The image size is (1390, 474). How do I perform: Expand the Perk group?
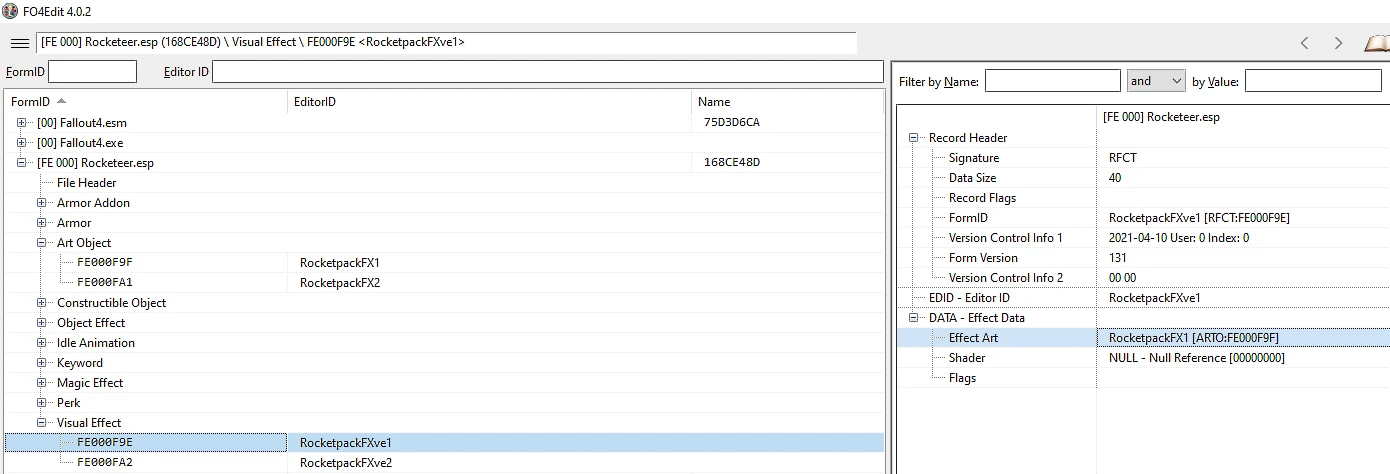click(42, 403)
